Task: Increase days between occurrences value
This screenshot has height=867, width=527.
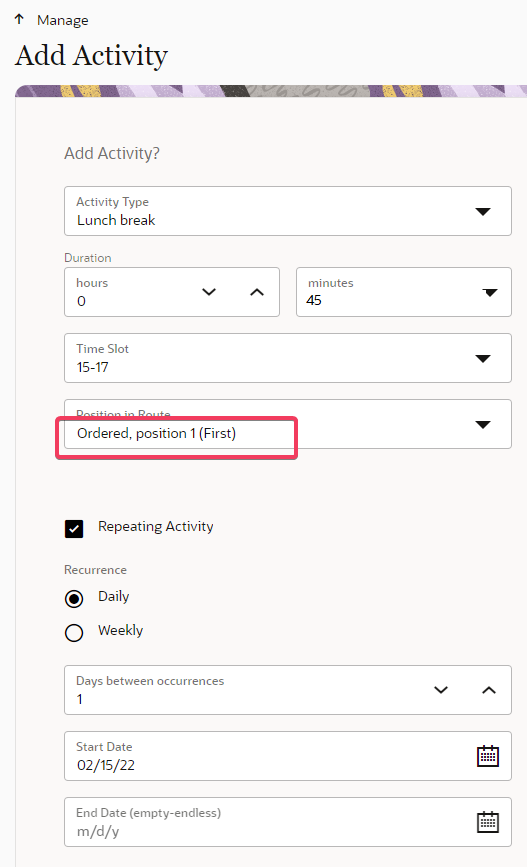Action: click(x=489, y=690)
